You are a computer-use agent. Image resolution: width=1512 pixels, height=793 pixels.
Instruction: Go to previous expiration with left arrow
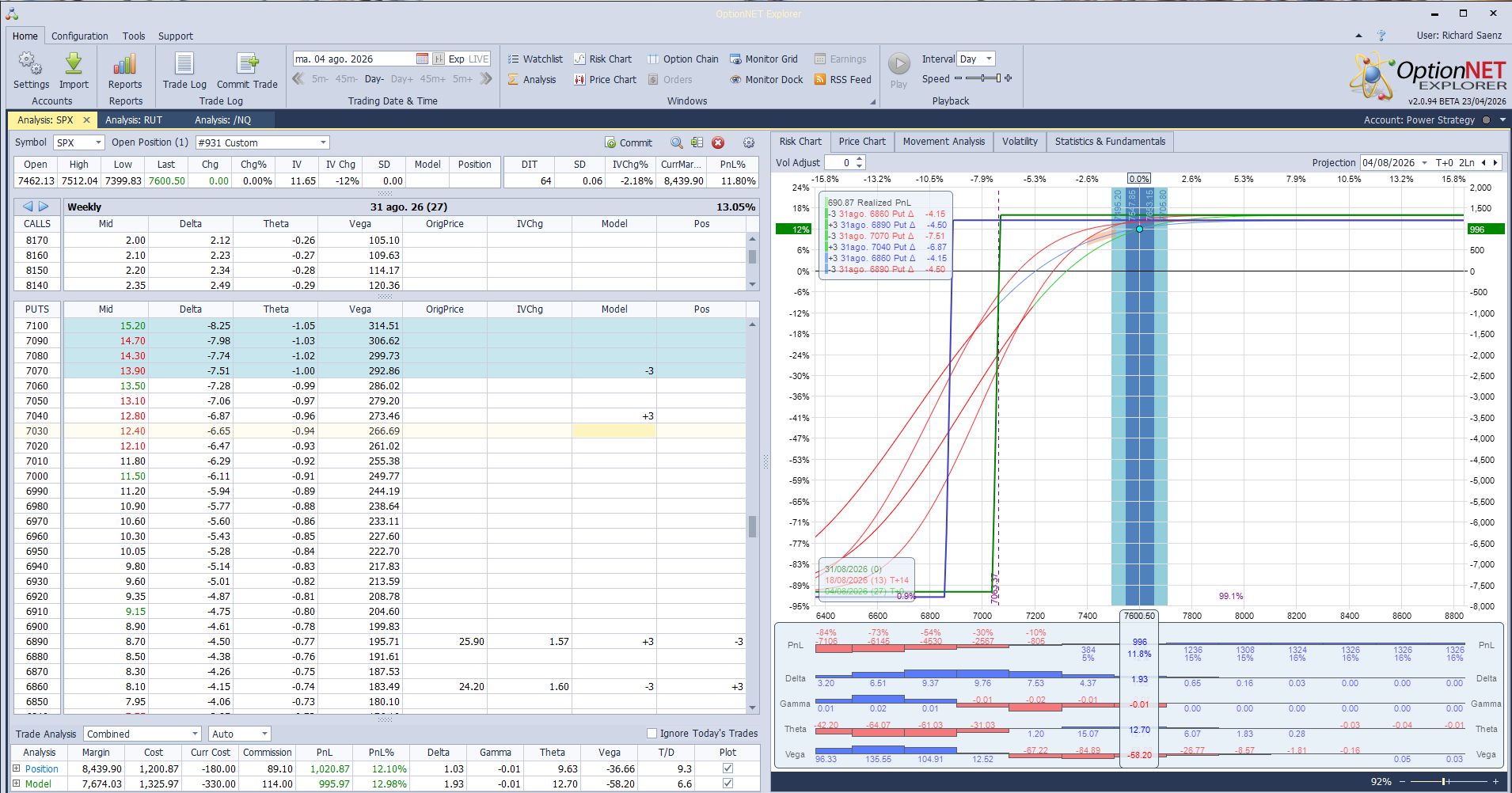(28, 207)
